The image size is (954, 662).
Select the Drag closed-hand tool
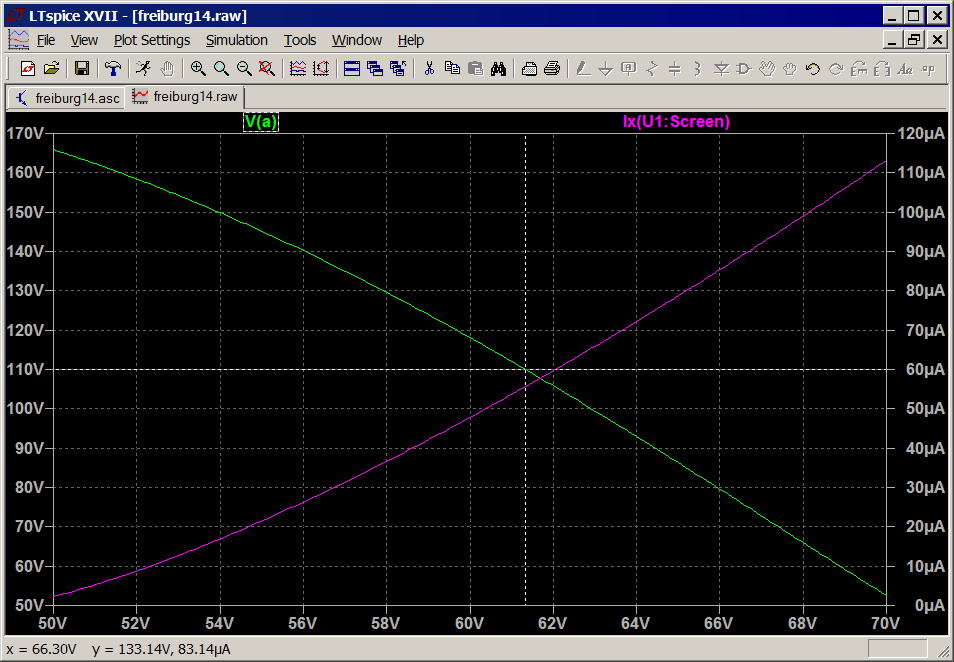790,69
